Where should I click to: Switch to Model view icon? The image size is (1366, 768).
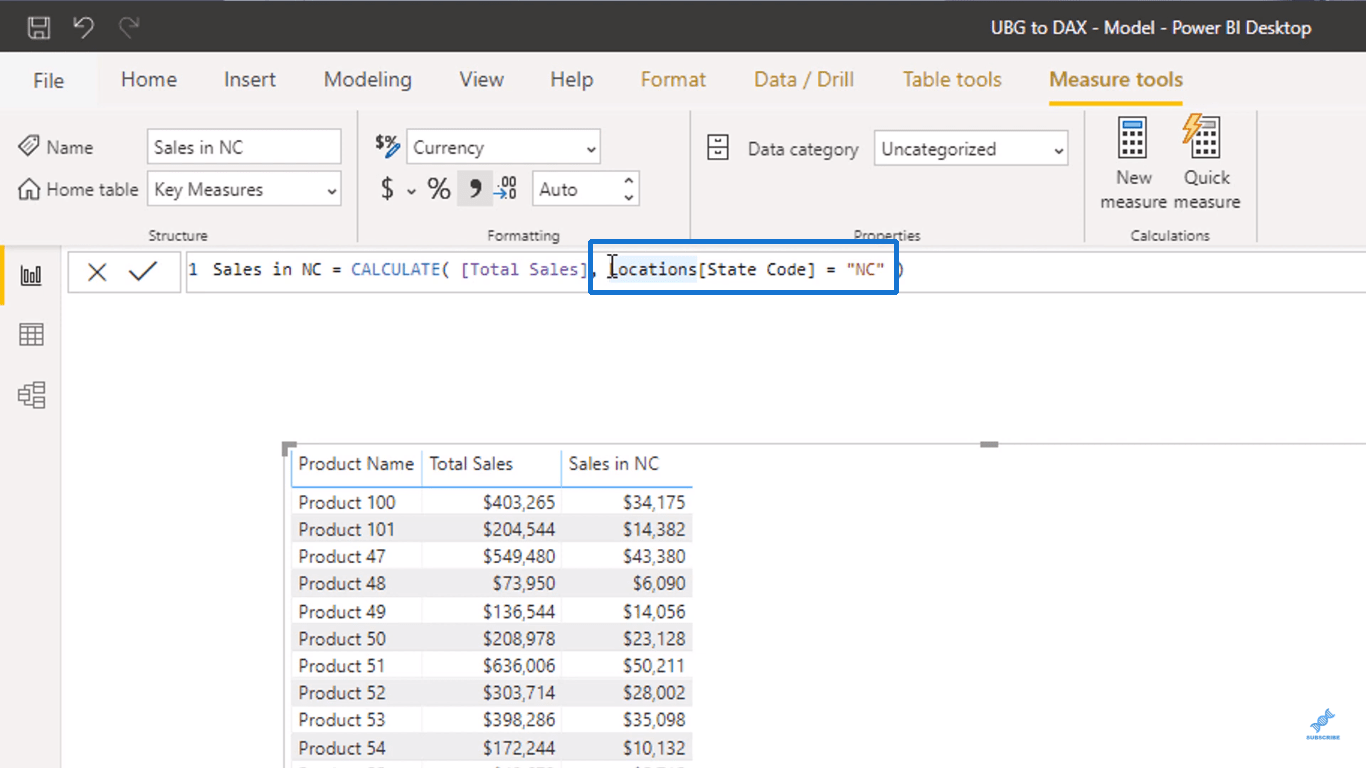[31, 396]
